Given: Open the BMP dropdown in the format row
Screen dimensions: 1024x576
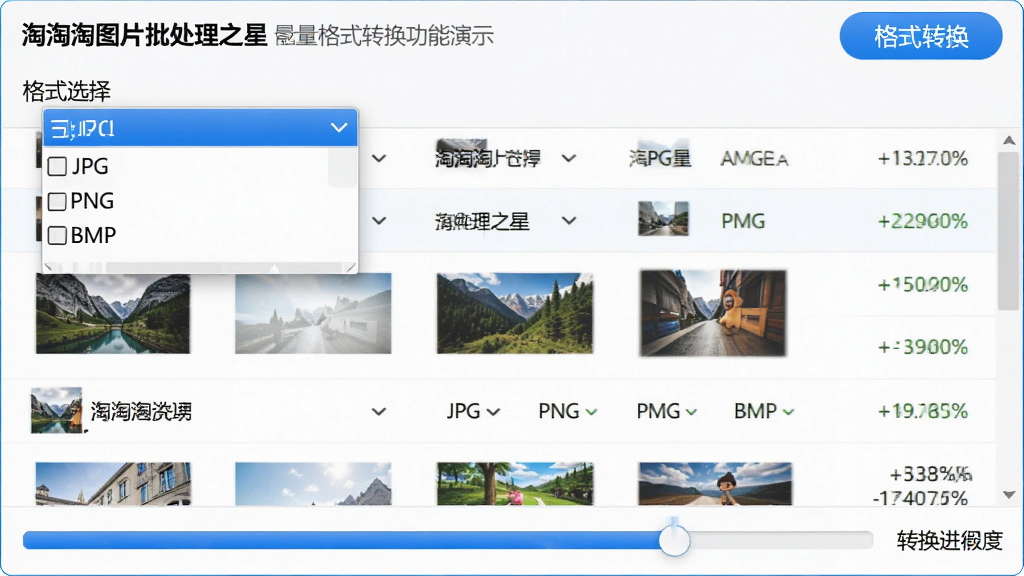Looking at the screenshot, I should coord(763,411).
